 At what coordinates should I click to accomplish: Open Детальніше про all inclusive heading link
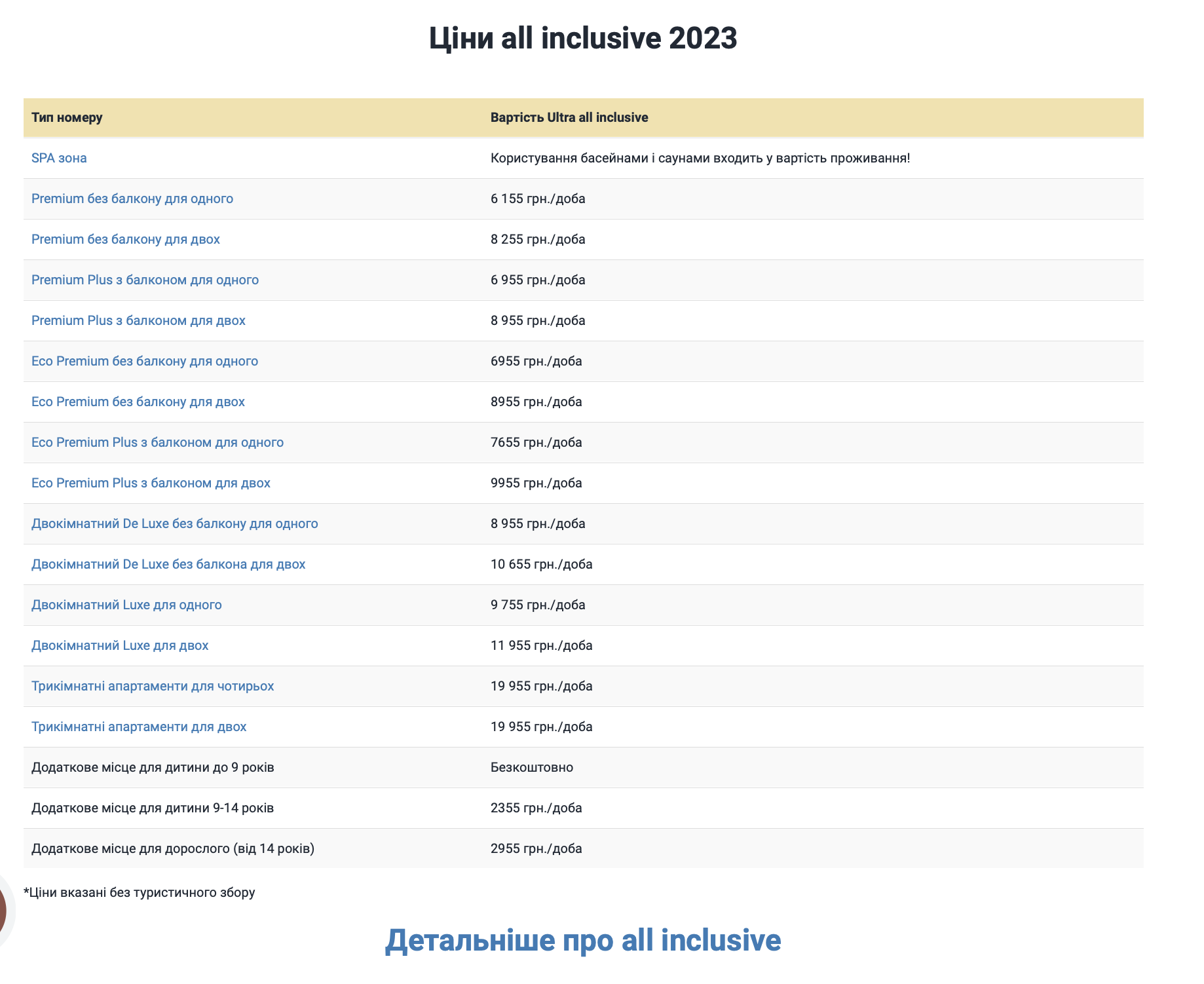click(582, 940)
